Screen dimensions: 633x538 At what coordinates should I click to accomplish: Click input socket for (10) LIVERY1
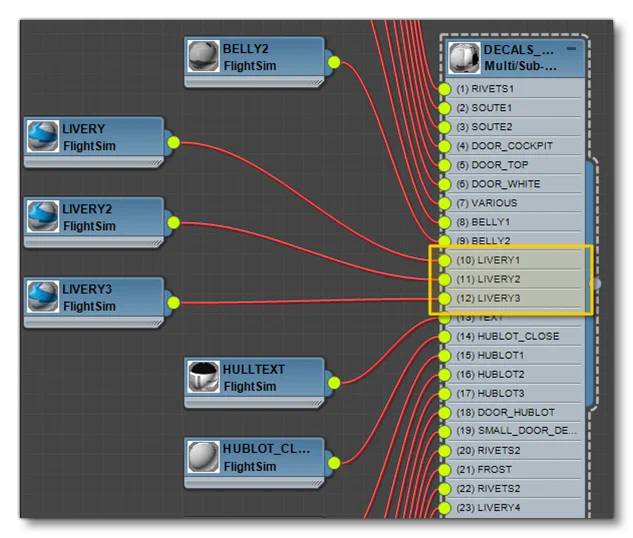(444, 260)
